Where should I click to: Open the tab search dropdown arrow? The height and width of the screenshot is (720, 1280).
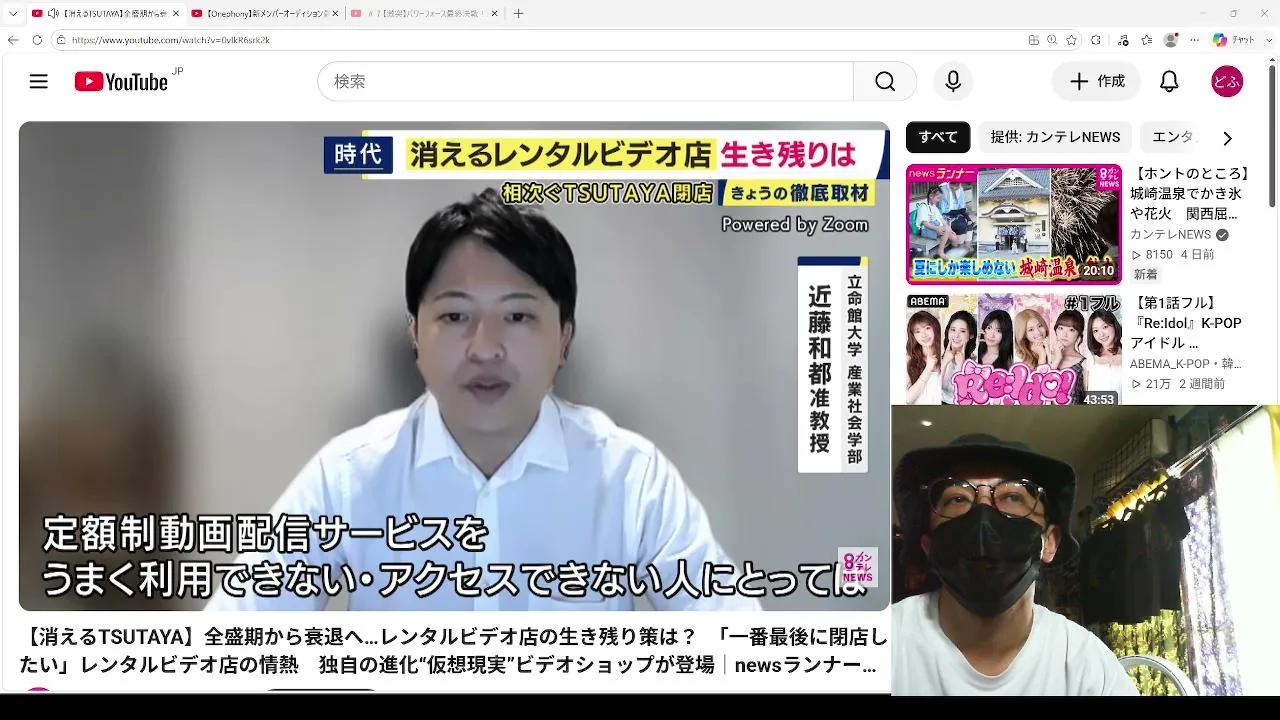pyautogui.click(x=13, y=14)
